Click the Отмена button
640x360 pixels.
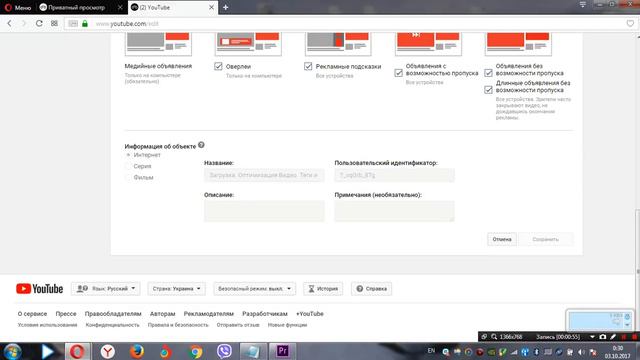coord(502,239)
